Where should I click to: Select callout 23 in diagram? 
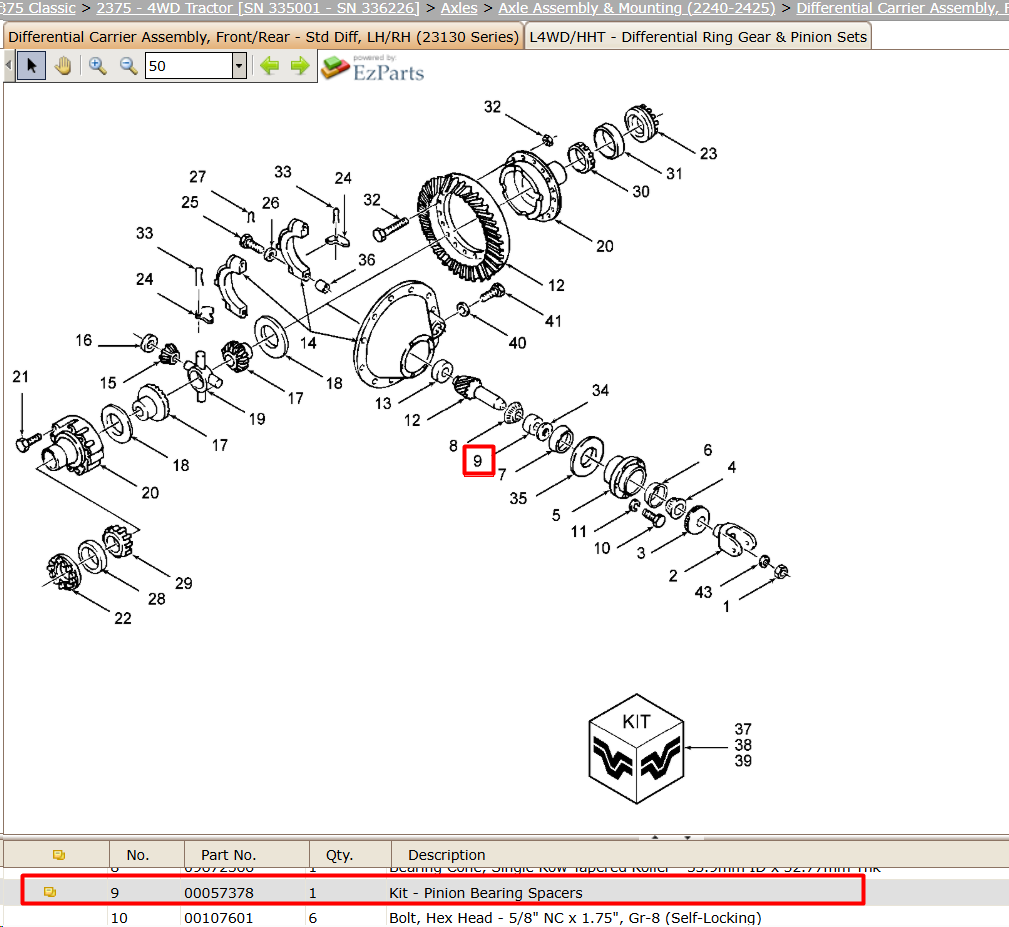pyautogui.click(x=708, y=154)
